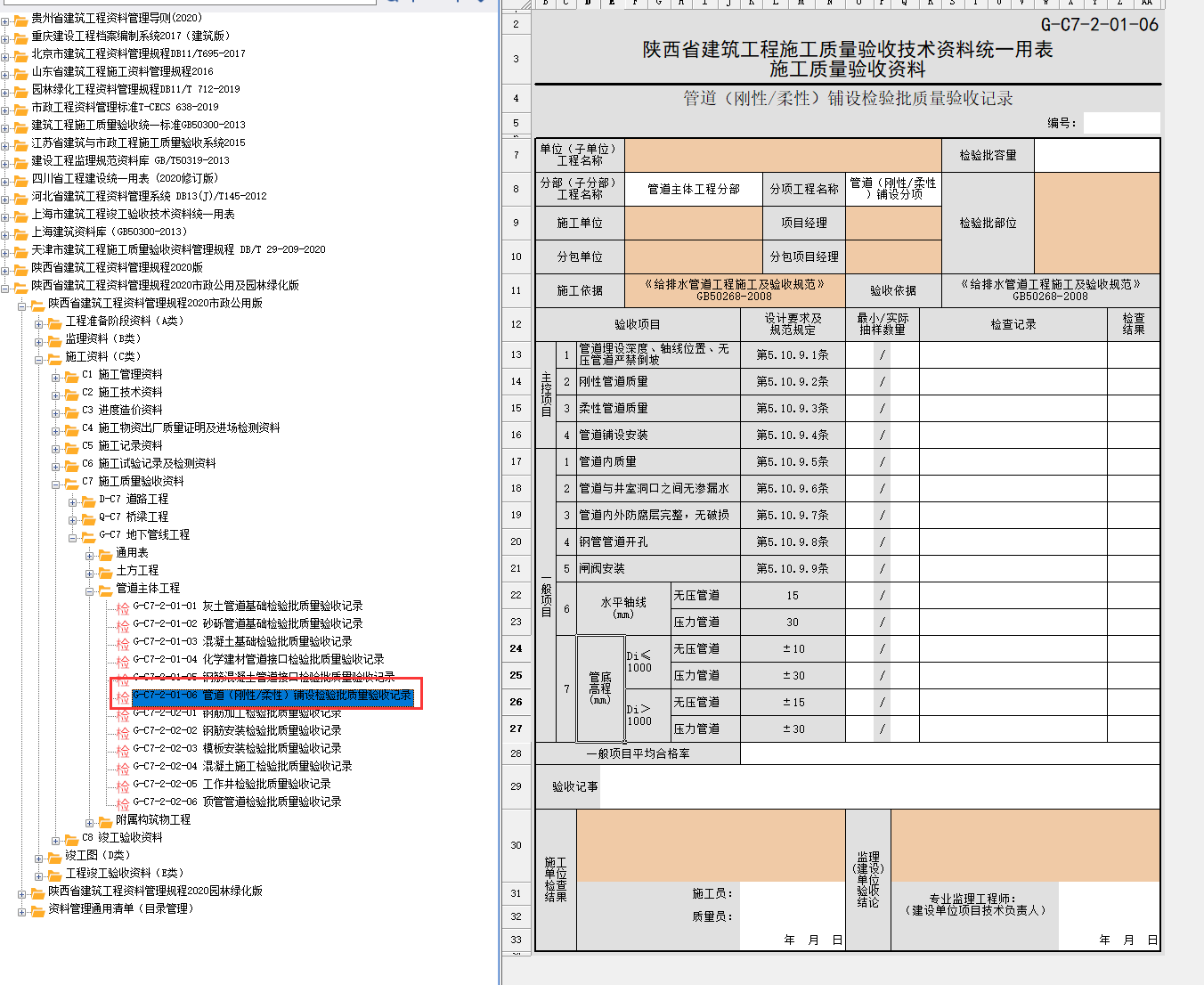Click the 编号 input field
Screen dimensions: 1204x985
[1120, 123]
